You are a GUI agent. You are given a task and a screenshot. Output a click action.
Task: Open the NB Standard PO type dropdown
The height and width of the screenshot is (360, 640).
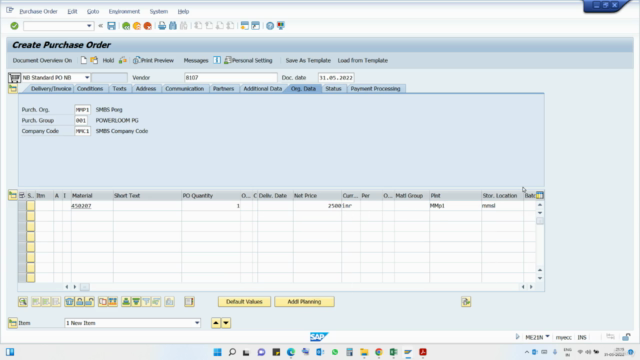click(87, 78)
